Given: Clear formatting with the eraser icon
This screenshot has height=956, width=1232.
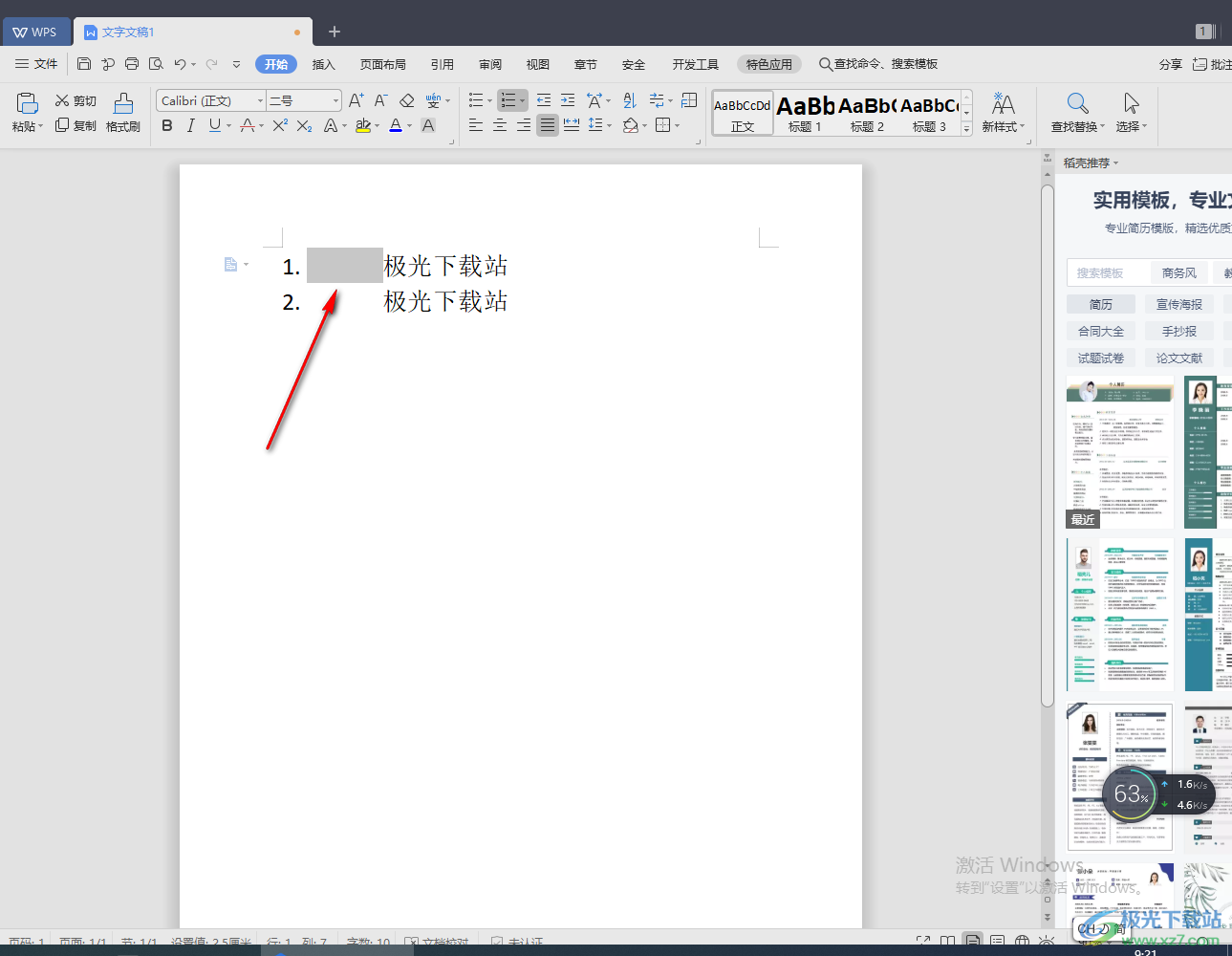Looking at the screenshot, I should (407, 100).
